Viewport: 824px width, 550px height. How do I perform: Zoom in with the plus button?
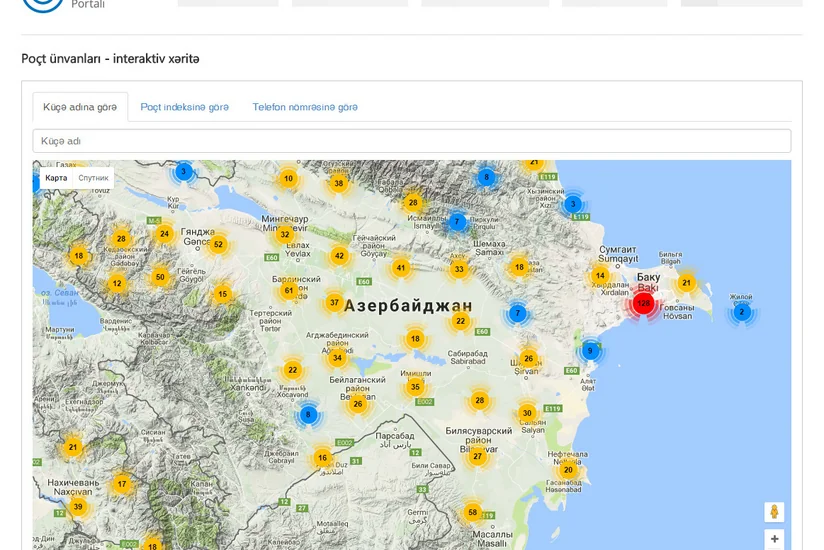[x=774, y=539]
